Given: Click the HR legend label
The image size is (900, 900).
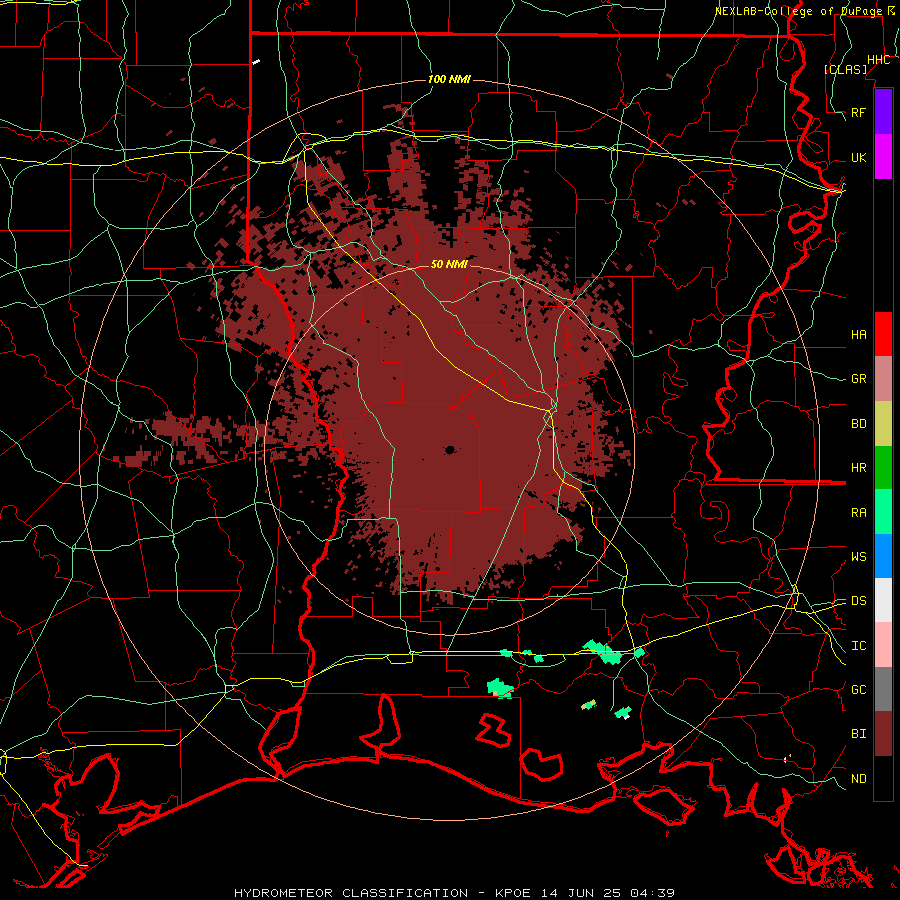Looking at the screenshot, I should [858, 468].
